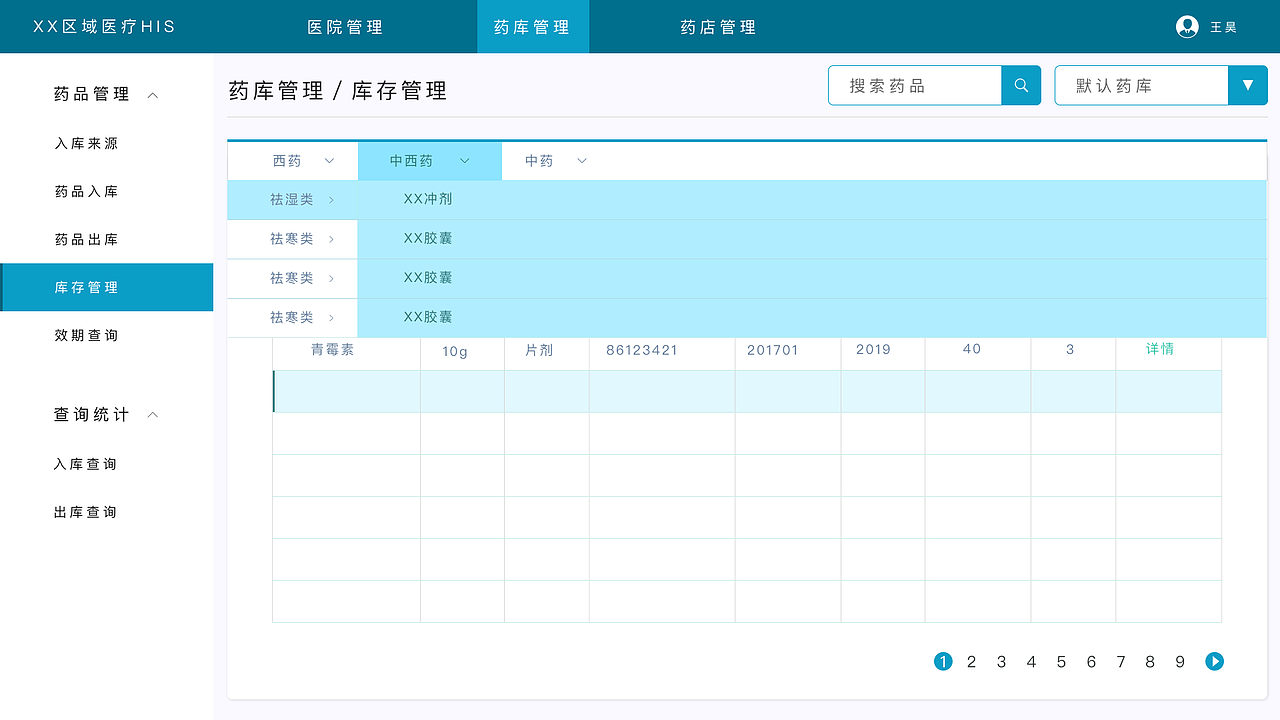The image size is (1280, 720).
Task: Switch to 药店管理 tab
Action: 718,27
